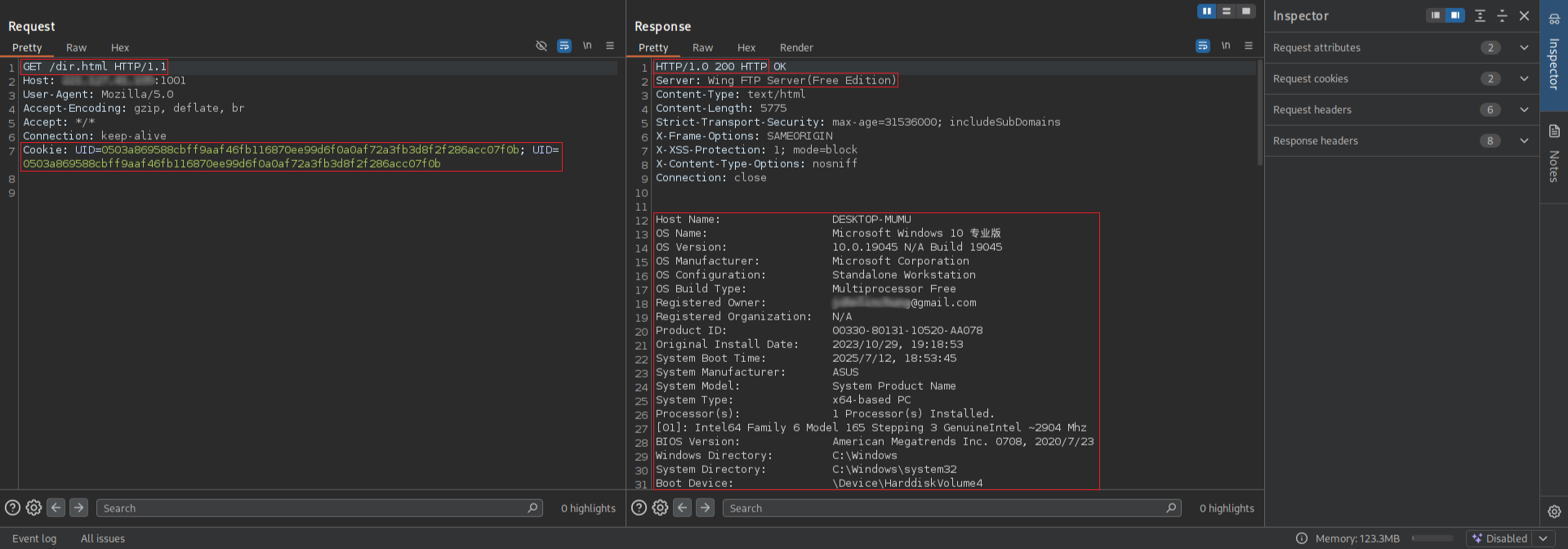Open Response search settings gear

point(660,507)
